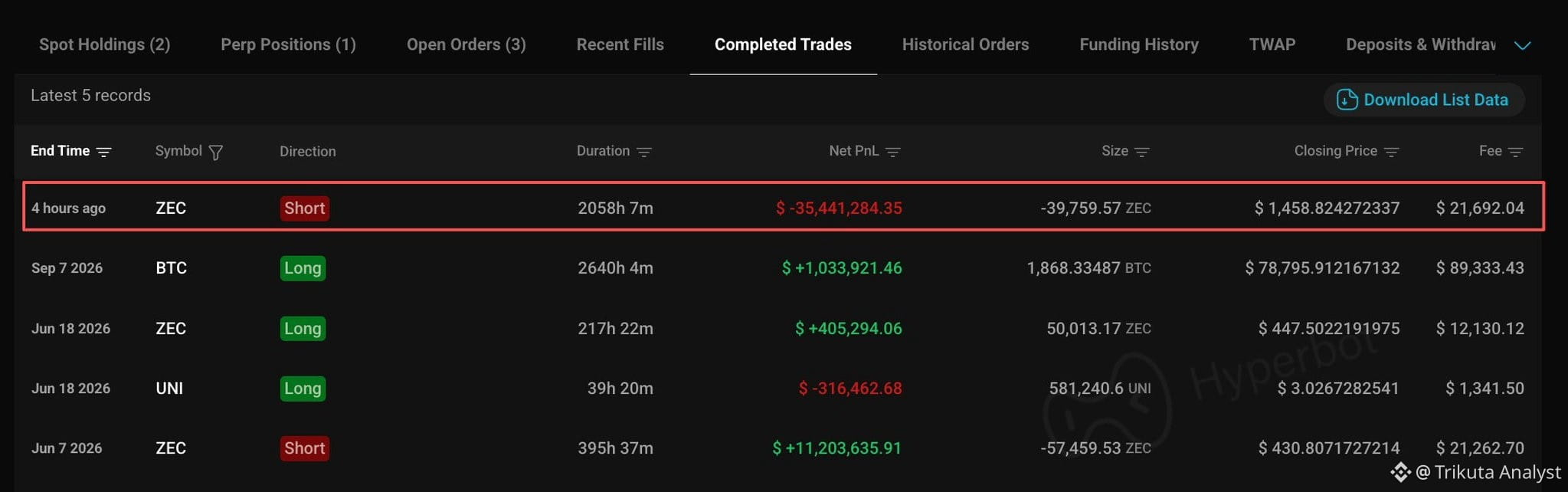The width and height of the screenshot is (1568, 492).
Task: Expand the tabs overflow chevron
Action: [1523, 45]
